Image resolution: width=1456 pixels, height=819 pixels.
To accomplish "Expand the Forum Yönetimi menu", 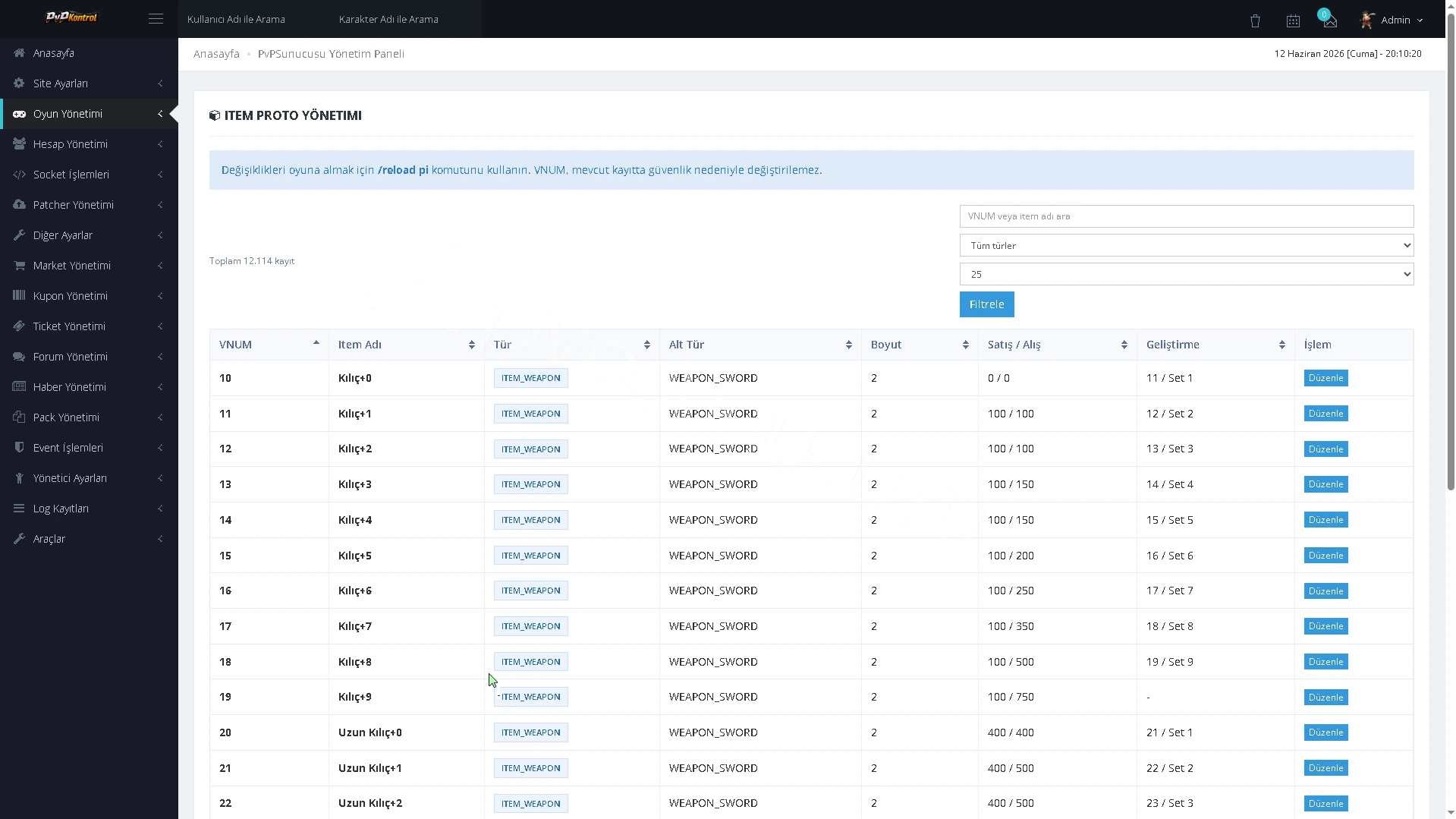I will click(89, 357).
